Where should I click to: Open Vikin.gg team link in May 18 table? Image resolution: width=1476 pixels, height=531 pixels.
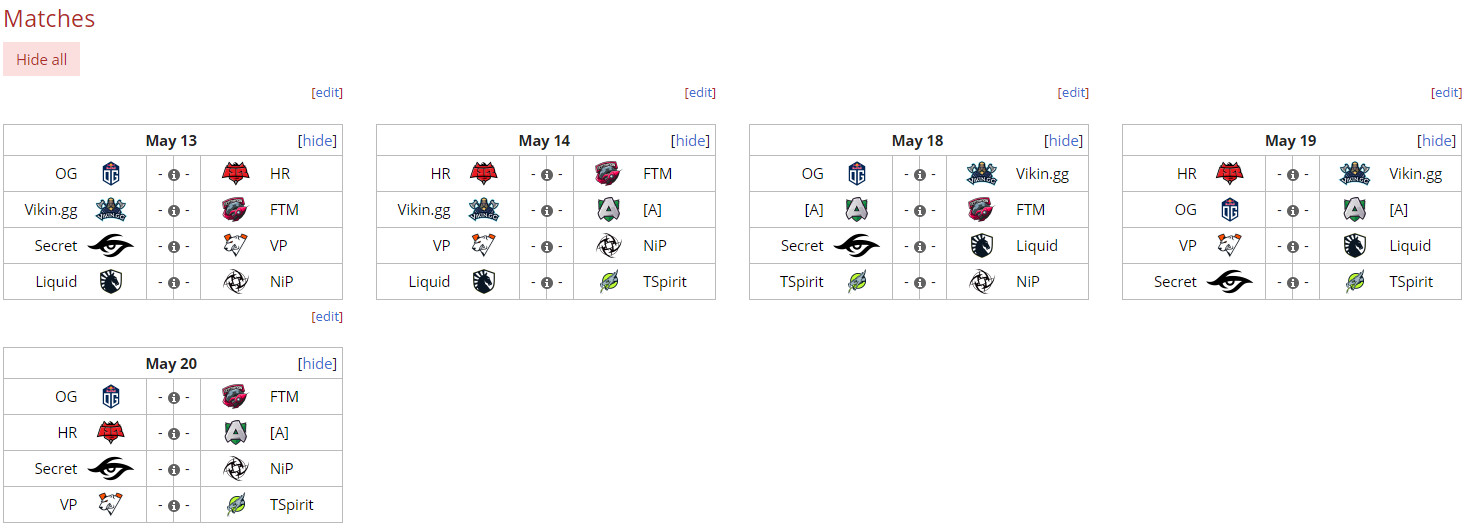click(x=1042, y=174)
